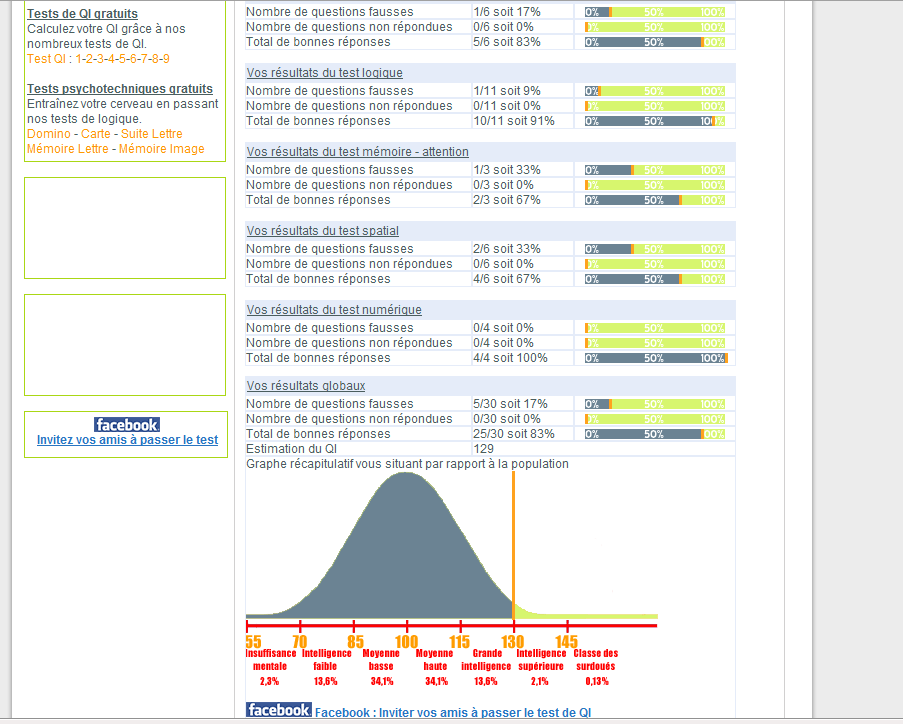The height and width of the screenshot is (724, 903).
Task: Click 'Vos résultats du test logique' heading
Action: point(325,73)
